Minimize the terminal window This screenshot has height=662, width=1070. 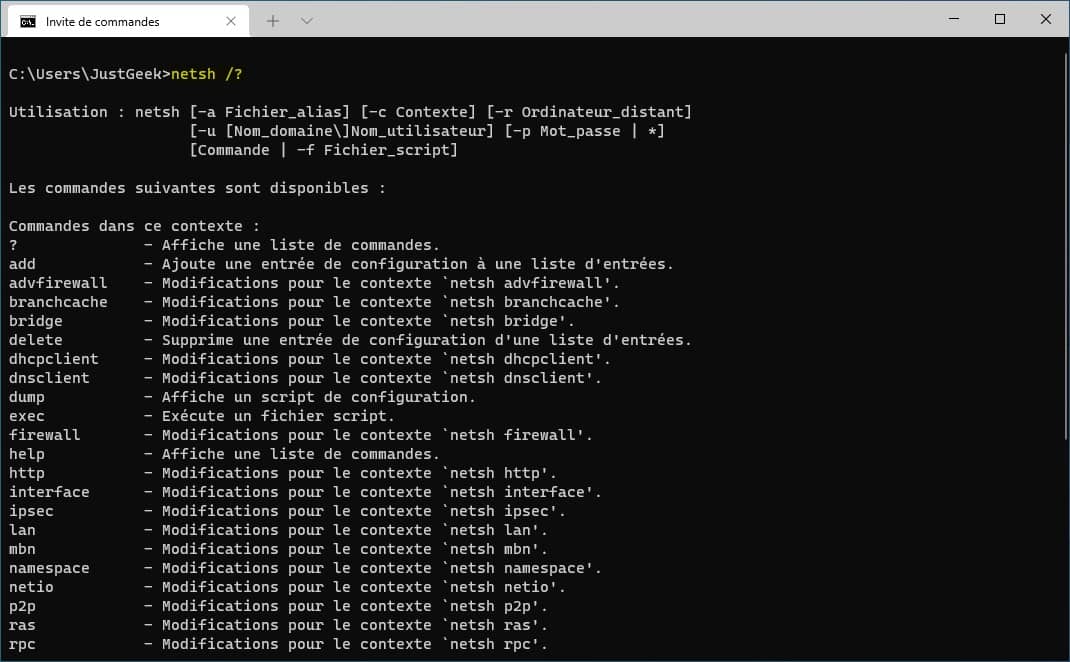[954, 19]
